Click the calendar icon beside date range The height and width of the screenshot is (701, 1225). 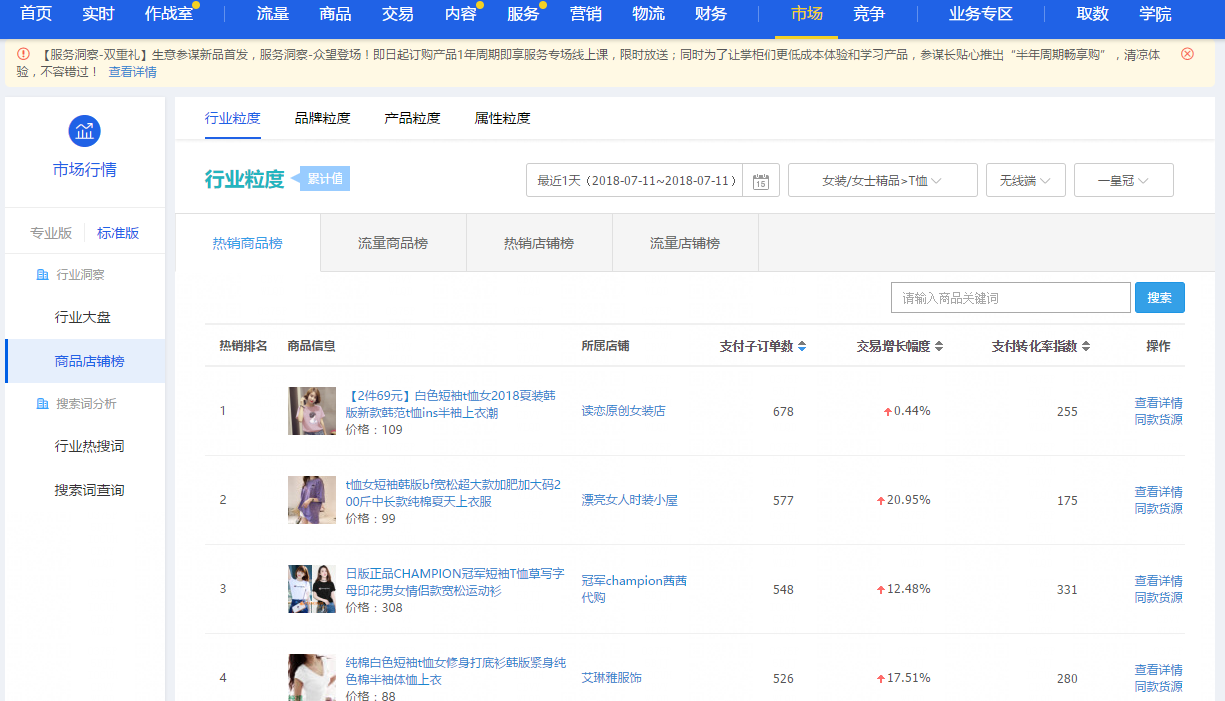[760, 181]
